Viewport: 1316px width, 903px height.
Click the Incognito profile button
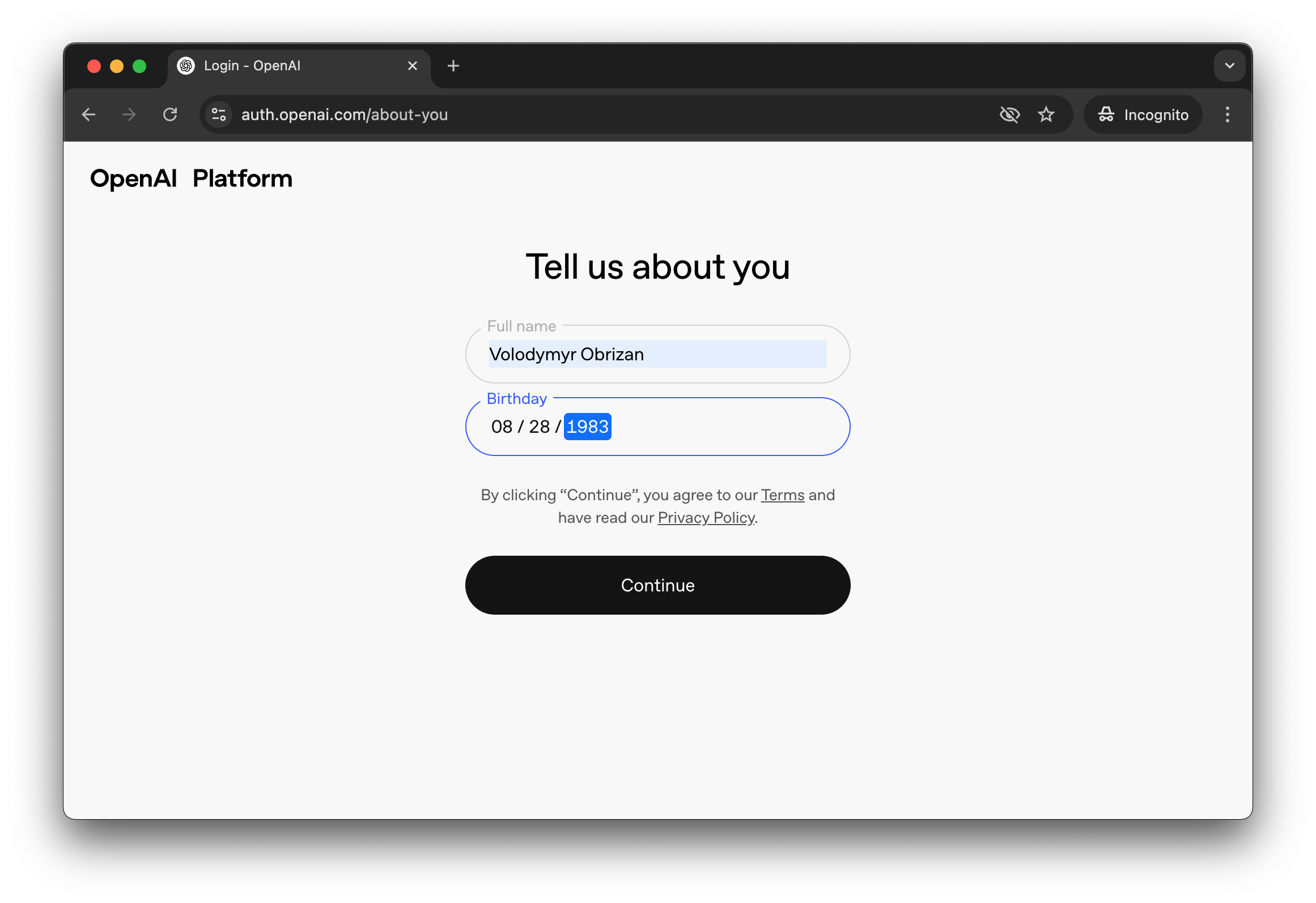coord(1143,114)
